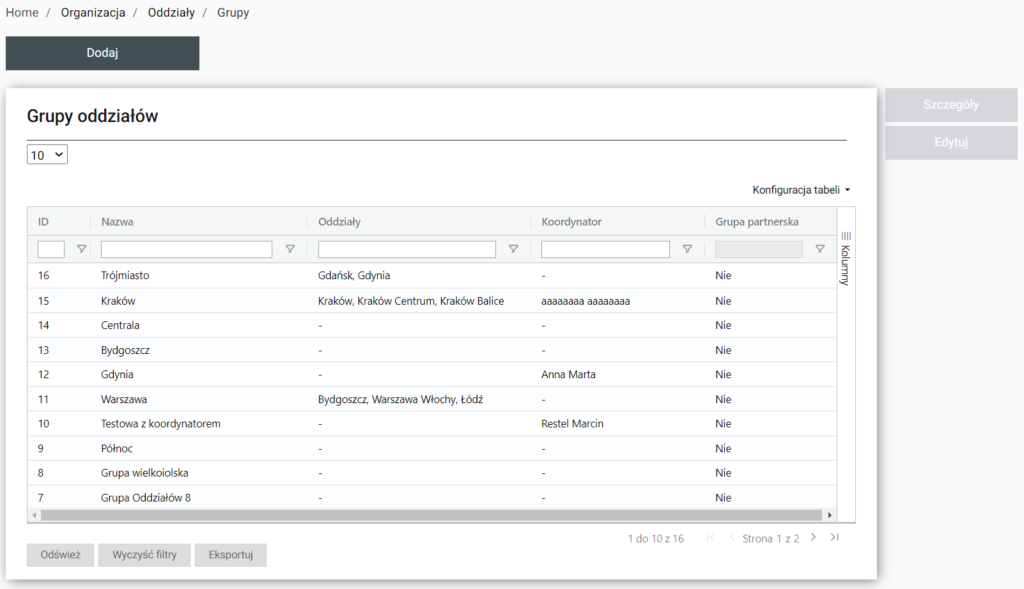Navigate to Organizacja breadcrumb
Screen dimensions: 1024x589
(x=93, y=13)
